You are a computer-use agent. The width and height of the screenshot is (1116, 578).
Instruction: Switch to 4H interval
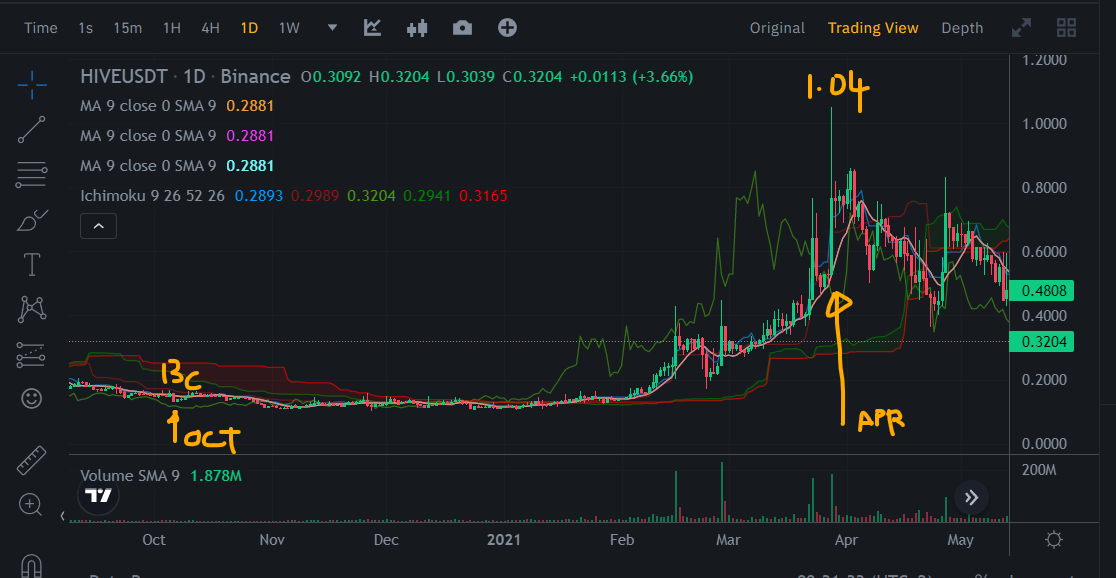tap(210, 28)
